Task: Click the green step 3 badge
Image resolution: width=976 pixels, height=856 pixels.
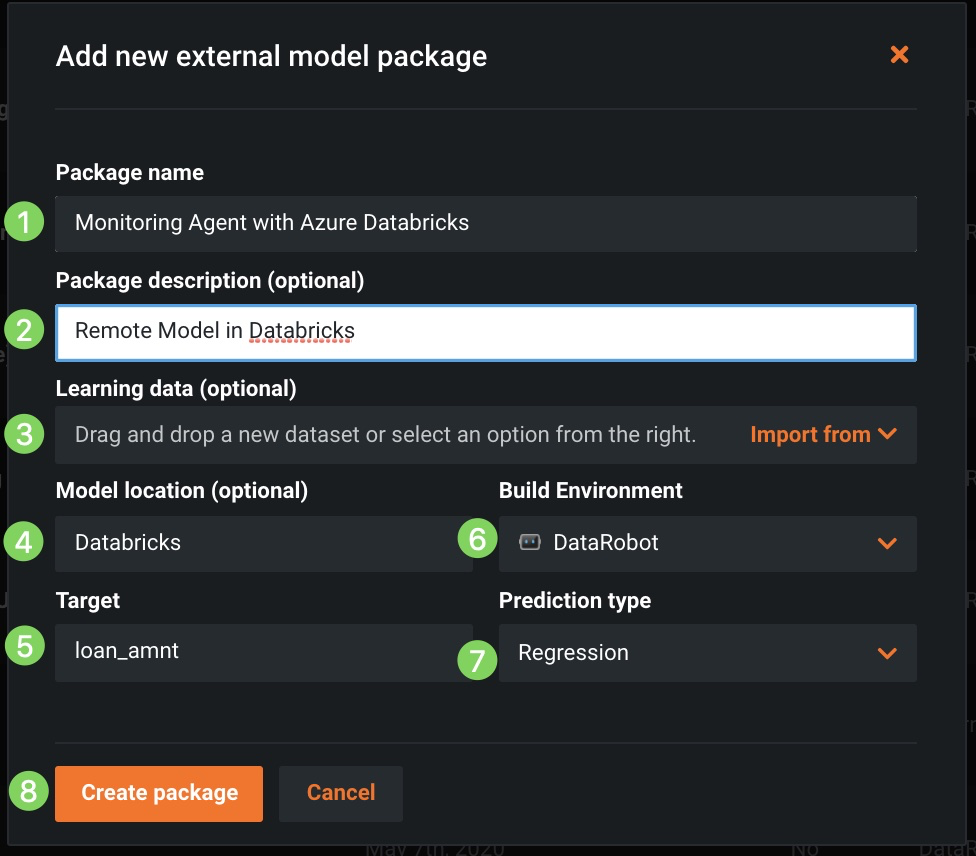Action: 25,434
